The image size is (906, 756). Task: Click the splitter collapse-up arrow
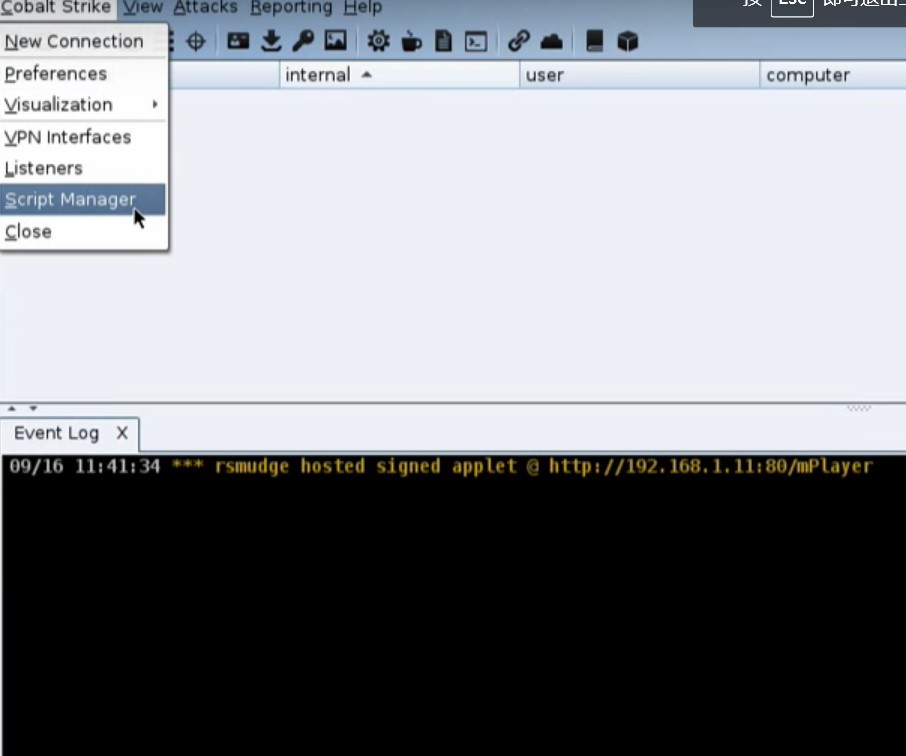tap(12, 408)
